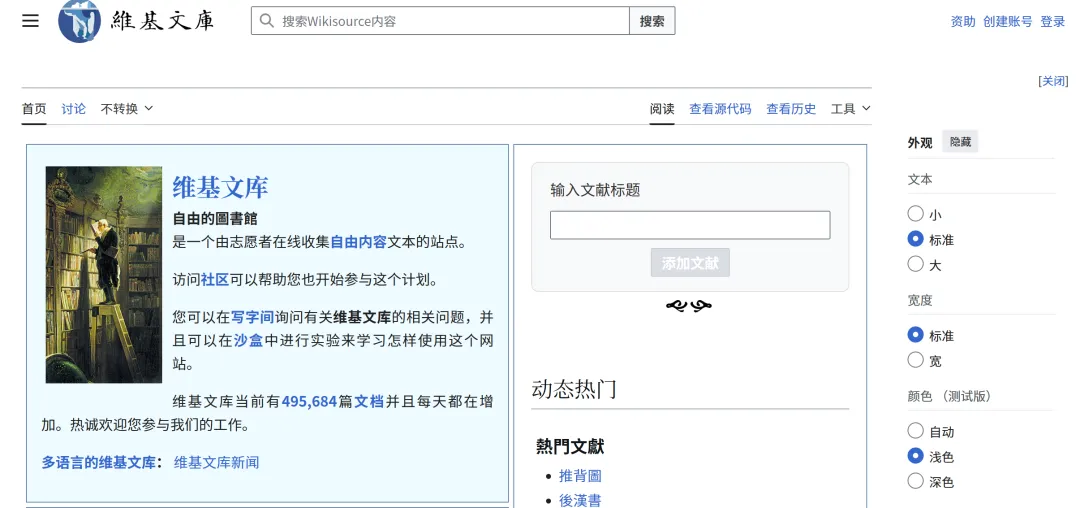
Task: Open the 沙盒 sandbox link
Action: (249, 340)
